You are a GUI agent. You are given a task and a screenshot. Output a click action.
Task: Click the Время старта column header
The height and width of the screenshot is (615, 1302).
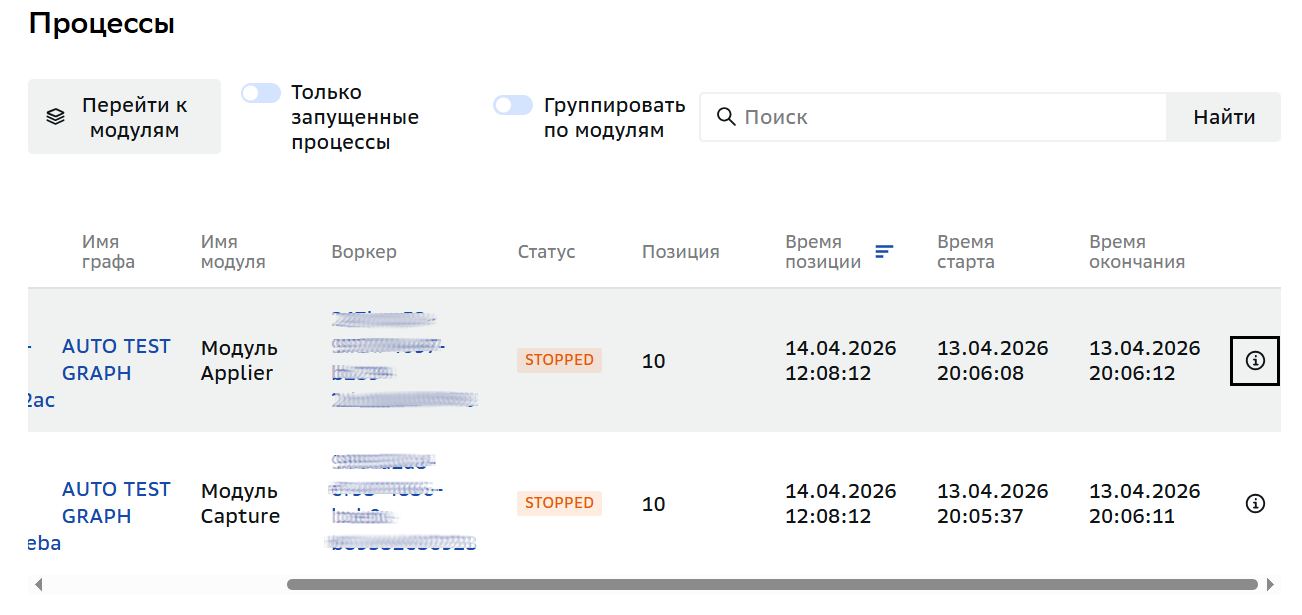(966, 252)
